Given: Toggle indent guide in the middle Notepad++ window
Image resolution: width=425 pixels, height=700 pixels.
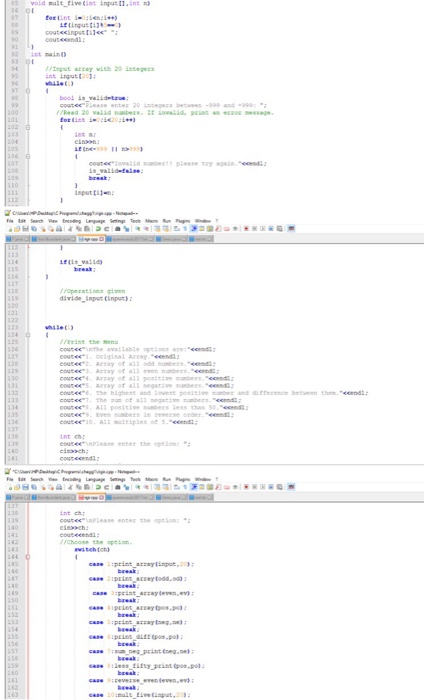Looking at the screenshot, I should point(194,229).
